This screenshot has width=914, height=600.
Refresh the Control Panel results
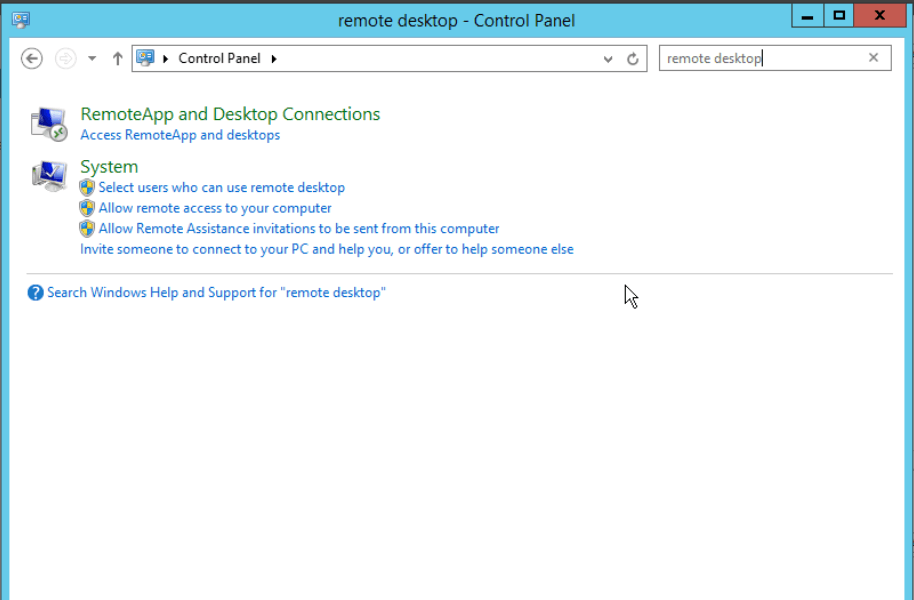[x=632, y=59]
